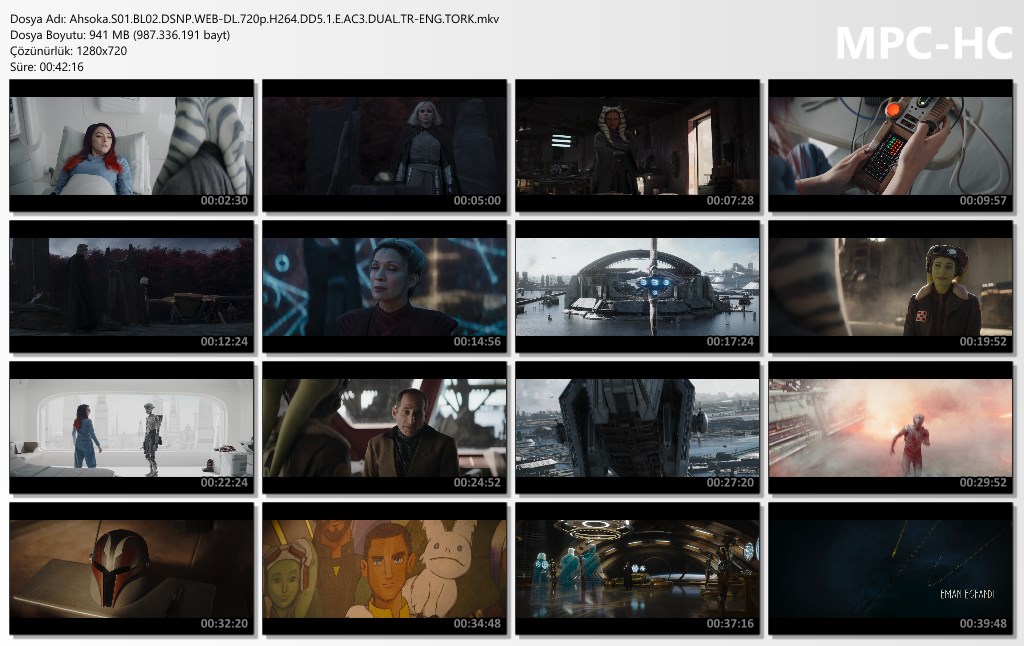Click the hologram hall thumbnail stamped 00:37:16
The image size is (1024, 646).
pos(637,569)
